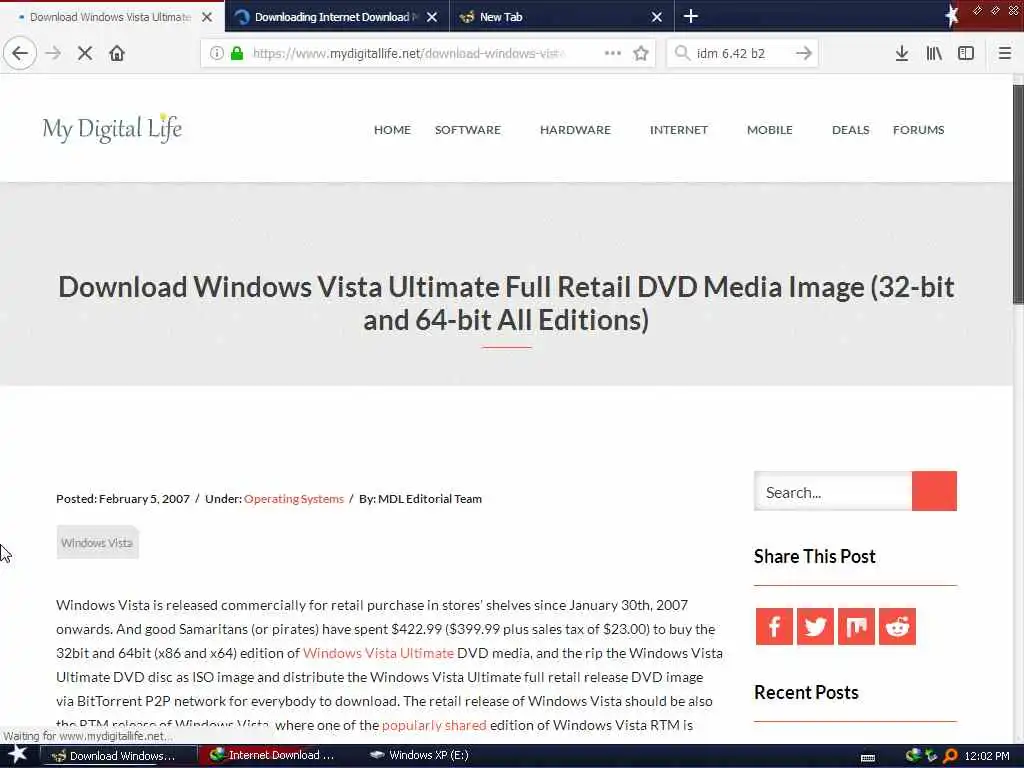Open the HARDWARE menu
Screen dimensions: 1024x768
pos(575,129)
